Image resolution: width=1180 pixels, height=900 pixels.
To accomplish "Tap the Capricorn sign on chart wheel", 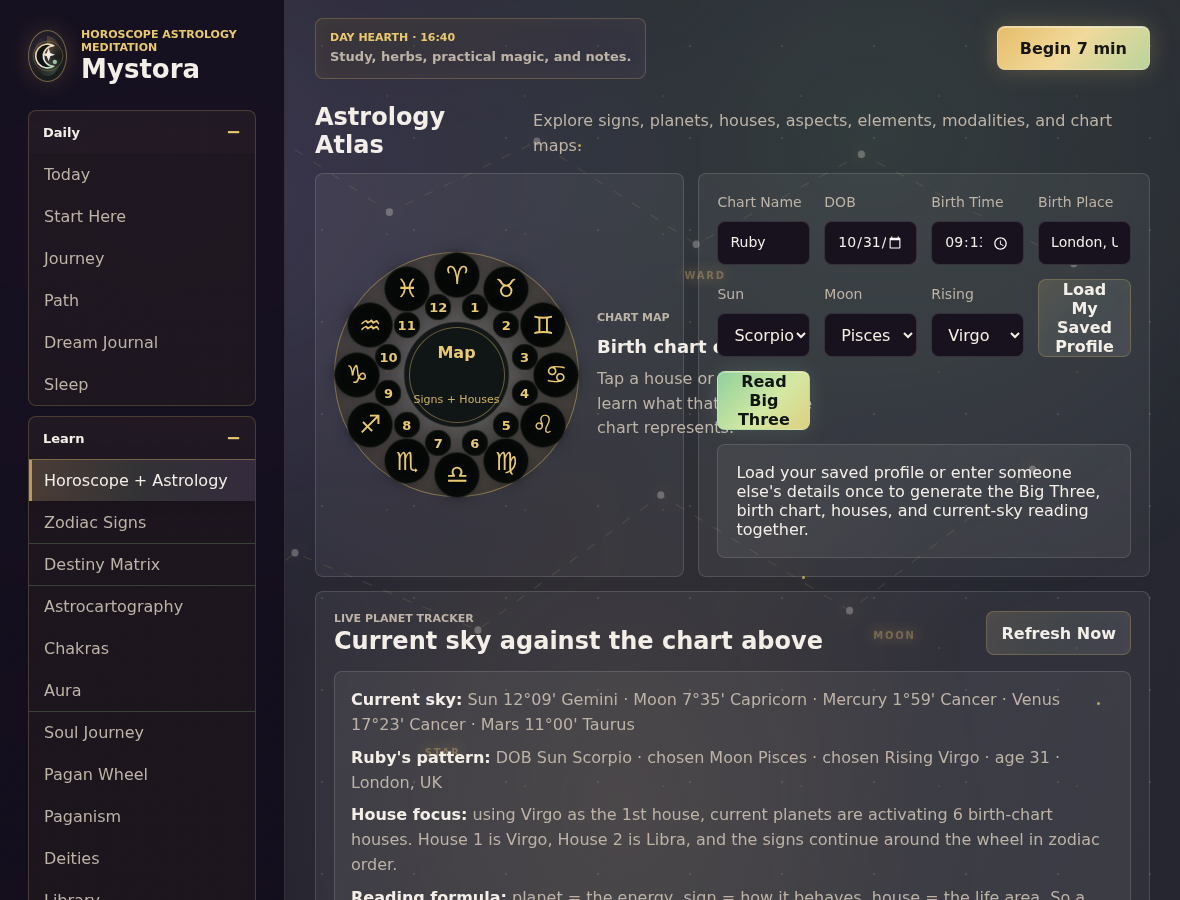I will coord(357,375).
